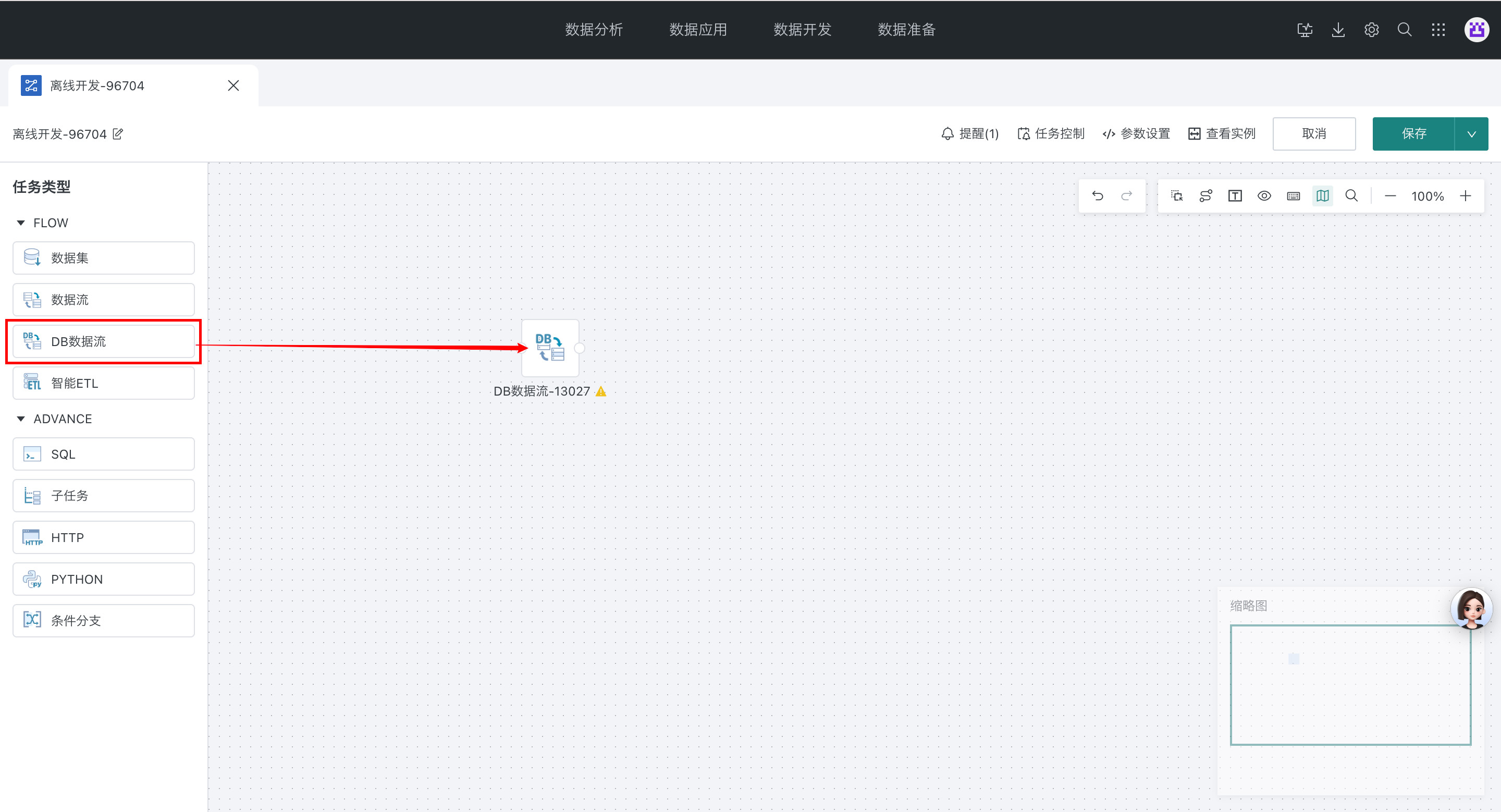Screen dimensions: 1501x812
Task: Click the canvas search magnifier icon
Action: point(1351,196)
